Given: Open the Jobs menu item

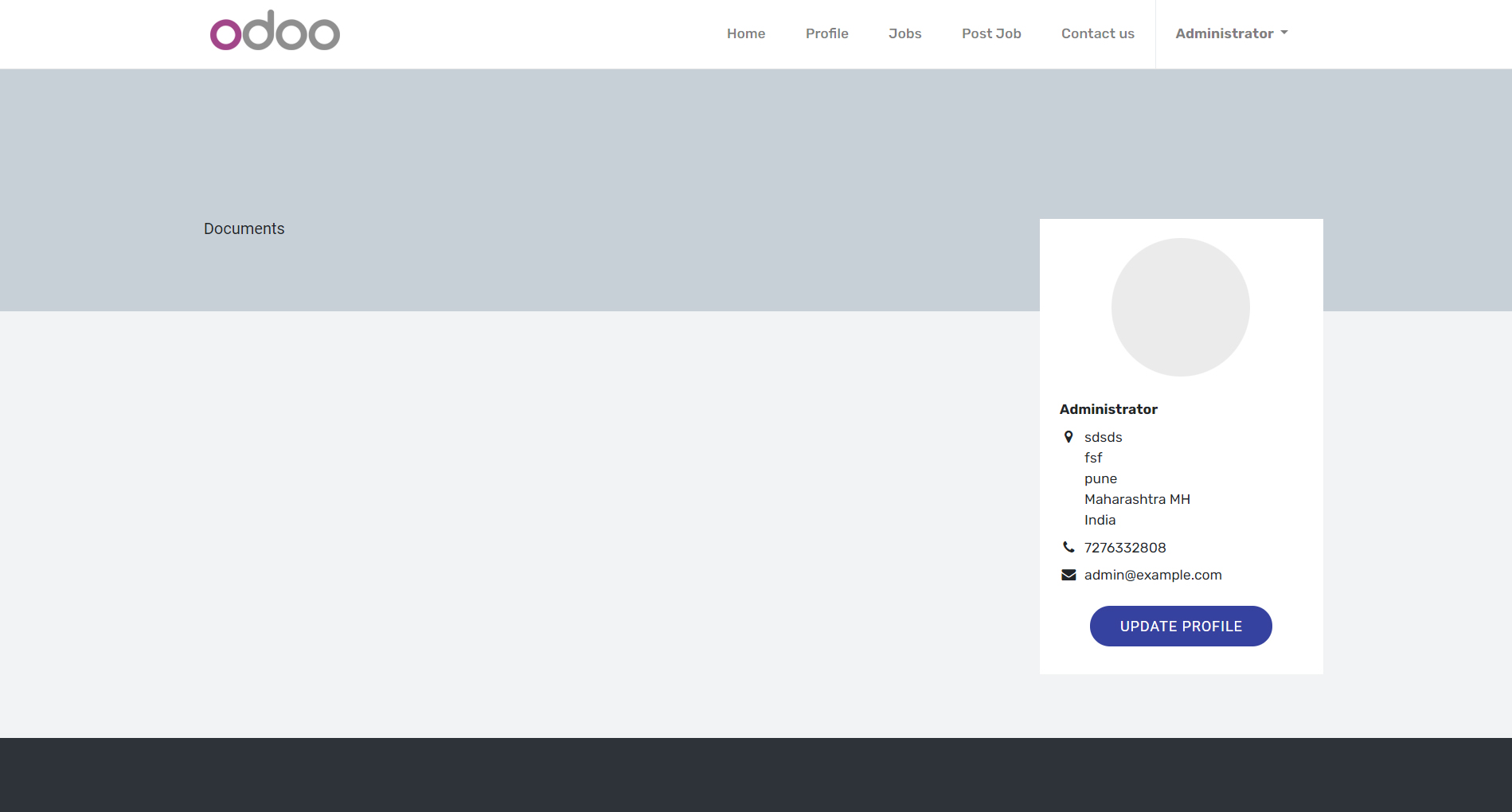Looking at the screenshot, I should click(x=904, y=33).
